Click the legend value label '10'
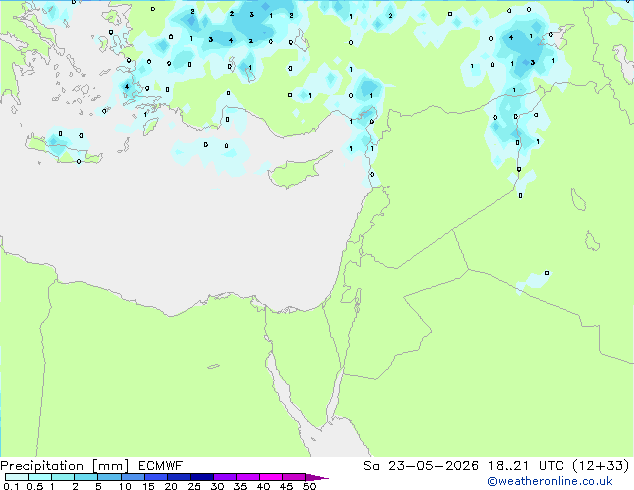This screenshot has height=490, width=634. coord(125,486)
